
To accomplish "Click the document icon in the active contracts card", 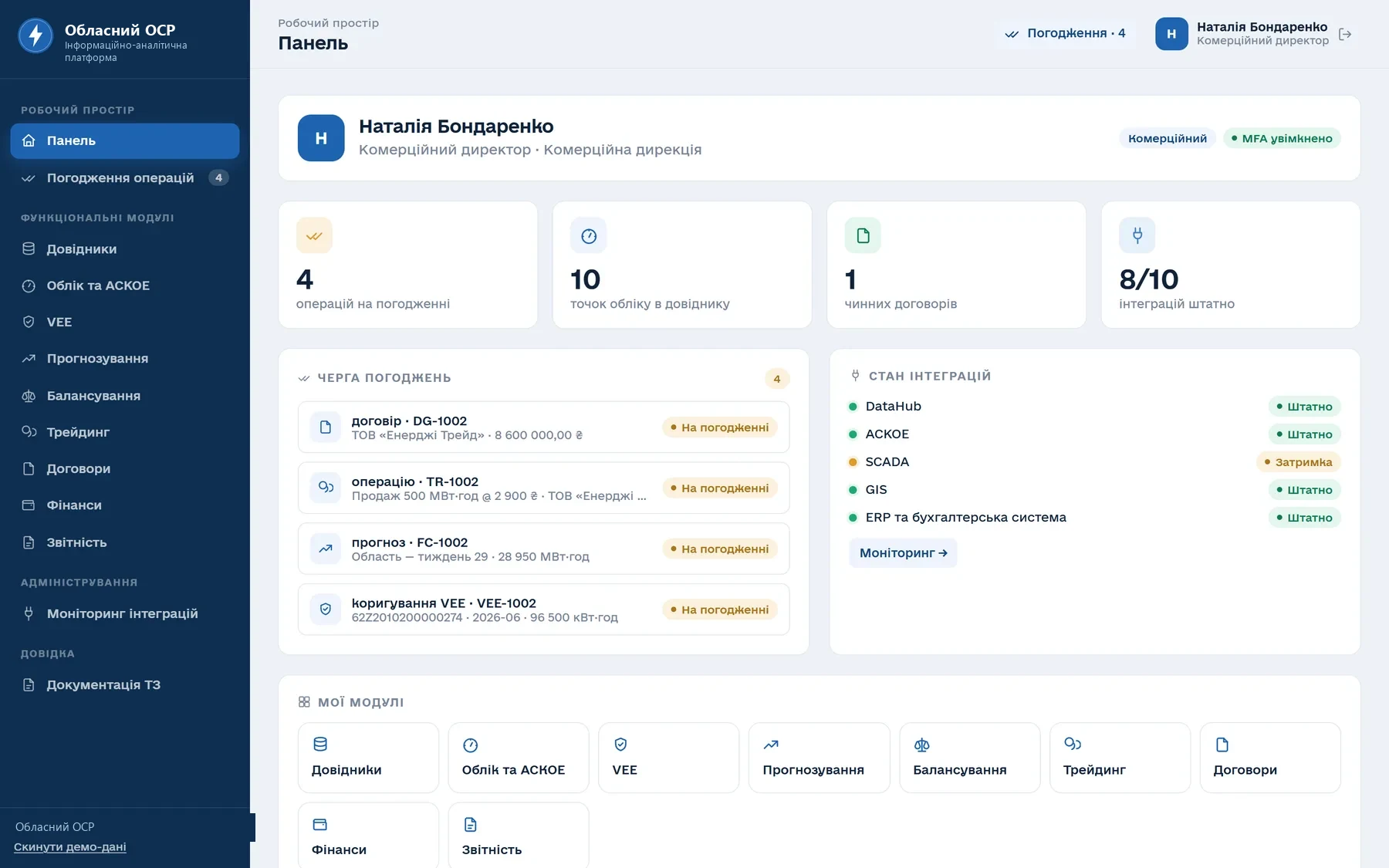I will 863,235.
